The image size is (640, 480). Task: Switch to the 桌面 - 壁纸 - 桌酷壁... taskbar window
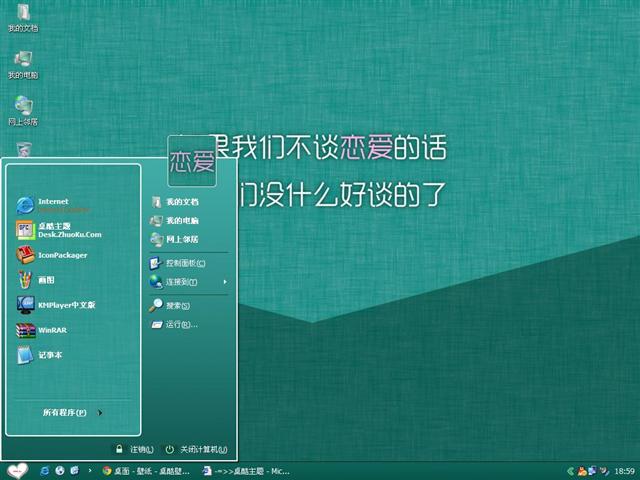[x=146, y=471]
